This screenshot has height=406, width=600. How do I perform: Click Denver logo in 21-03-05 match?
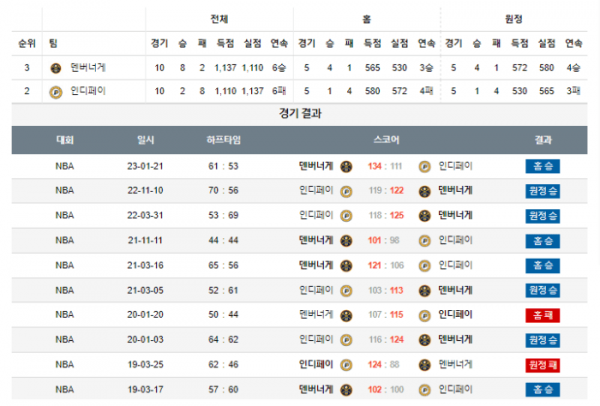[424, 291]
